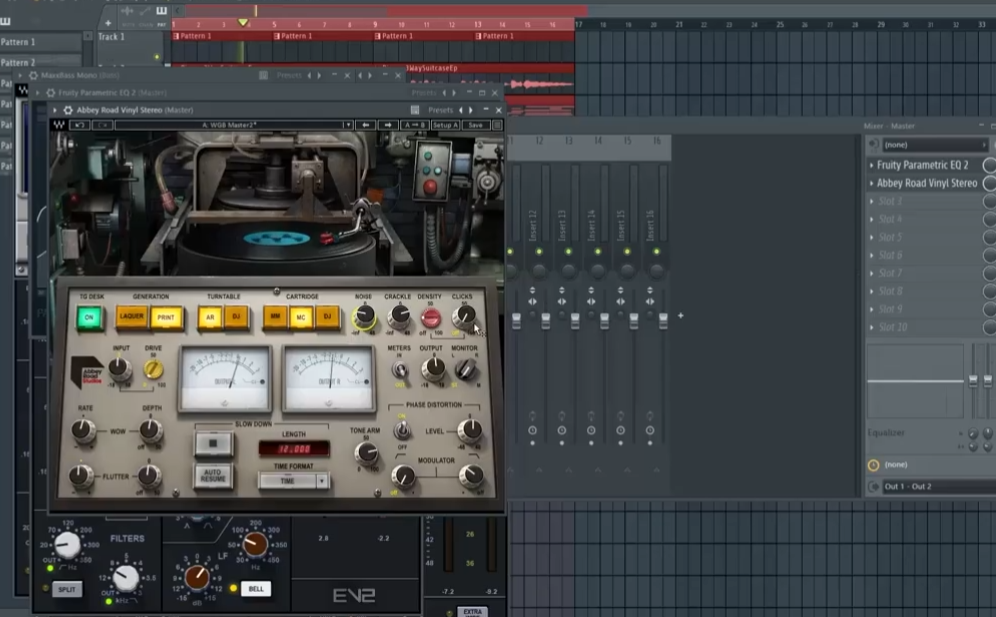Viewport: 996px width, 617px height.
Task: Expand the Slot 3 arrow in mixer
Action: pos(872,201)
